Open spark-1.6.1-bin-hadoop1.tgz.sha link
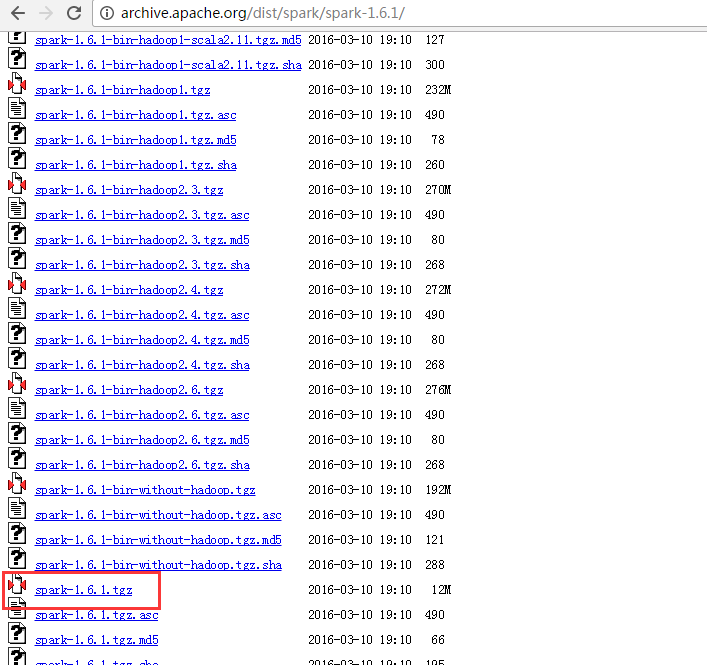This screenshot has width=707, height=665. (x=136, y=165)
